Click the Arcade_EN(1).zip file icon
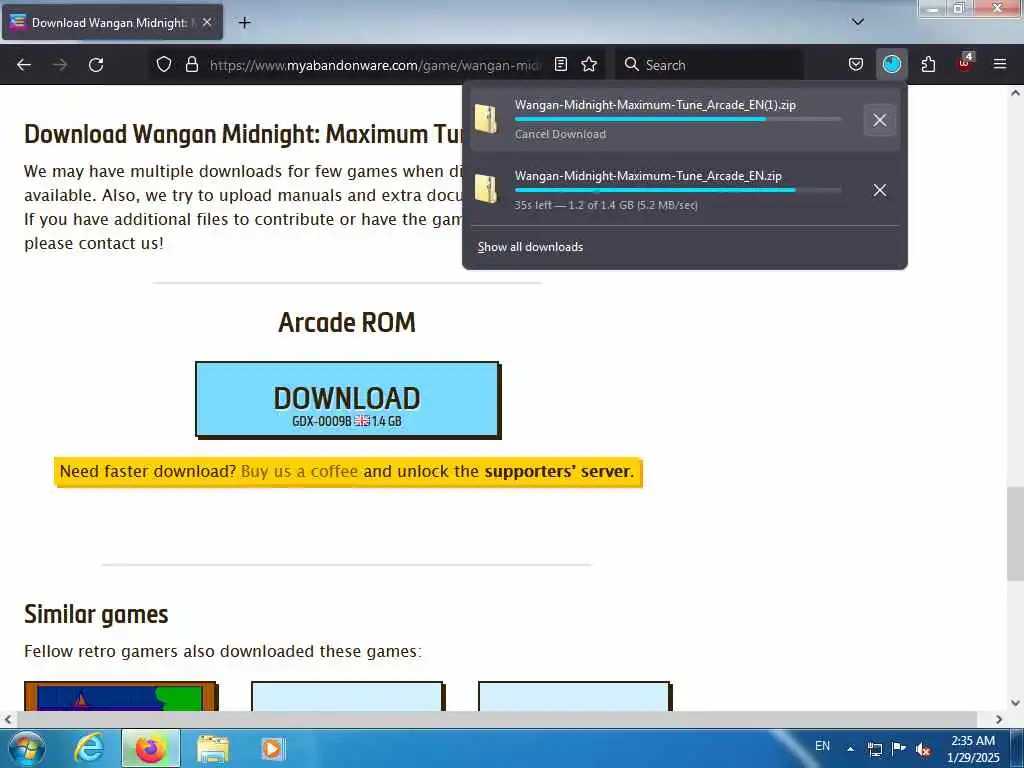The height and width of the screenshot is (768, 1024). pyautogui.click(x=487, y=120)
